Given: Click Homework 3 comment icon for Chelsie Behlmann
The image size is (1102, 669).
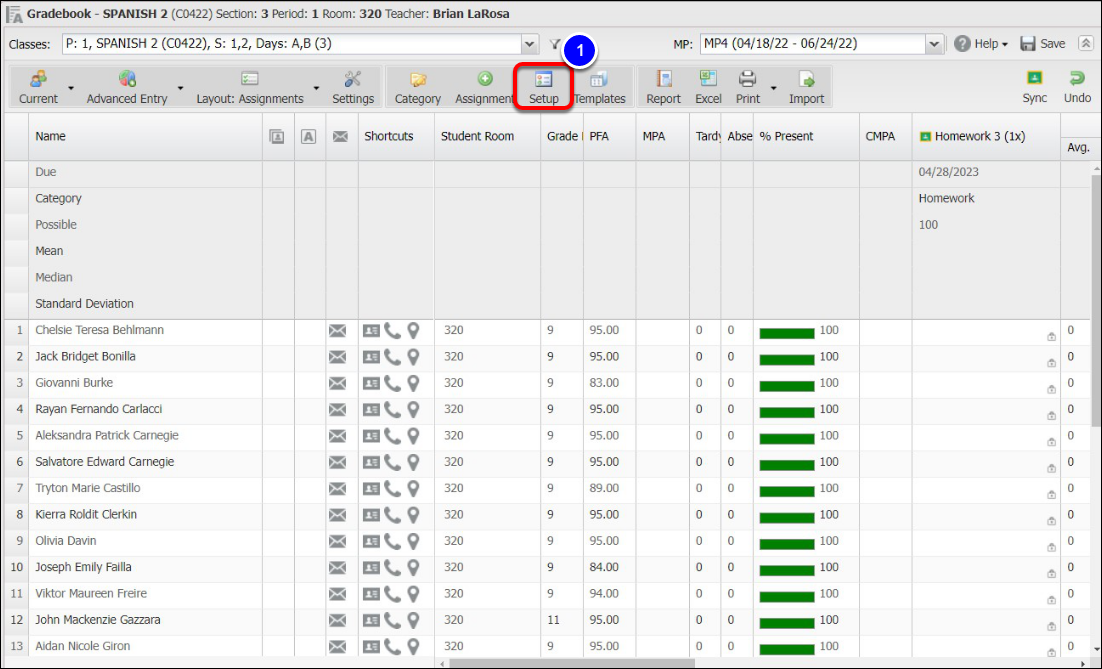Looking at the screenshot, I should point(1051,337).
